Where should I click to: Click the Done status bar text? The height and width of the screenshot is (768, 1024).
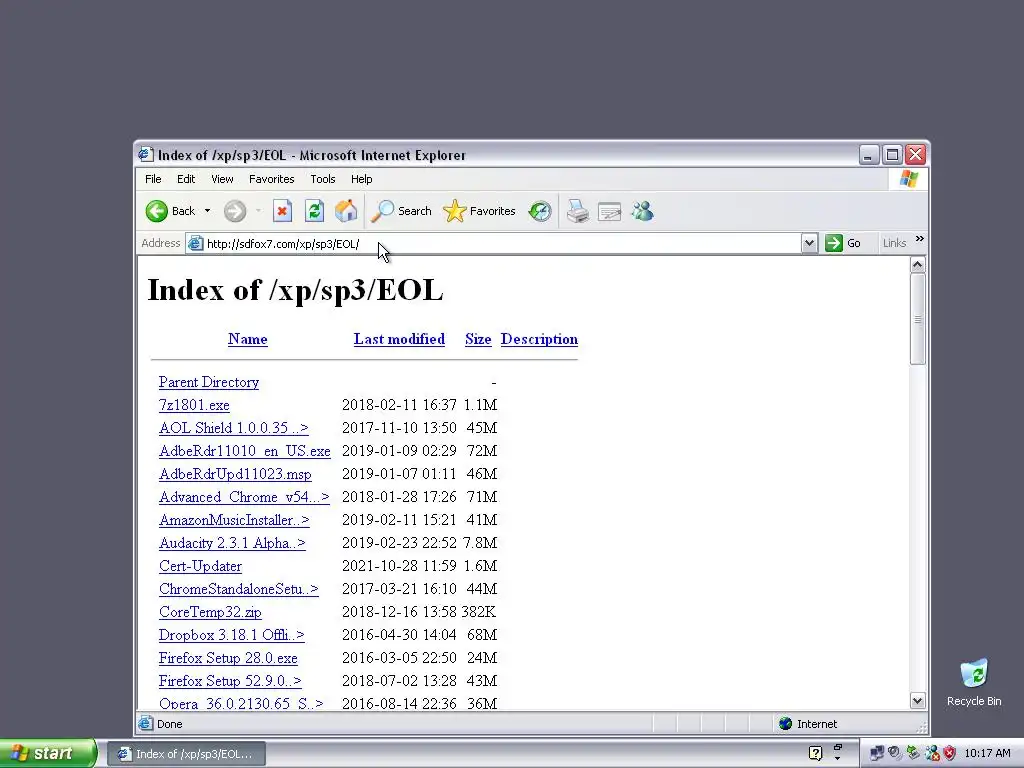tap(169, 724)
